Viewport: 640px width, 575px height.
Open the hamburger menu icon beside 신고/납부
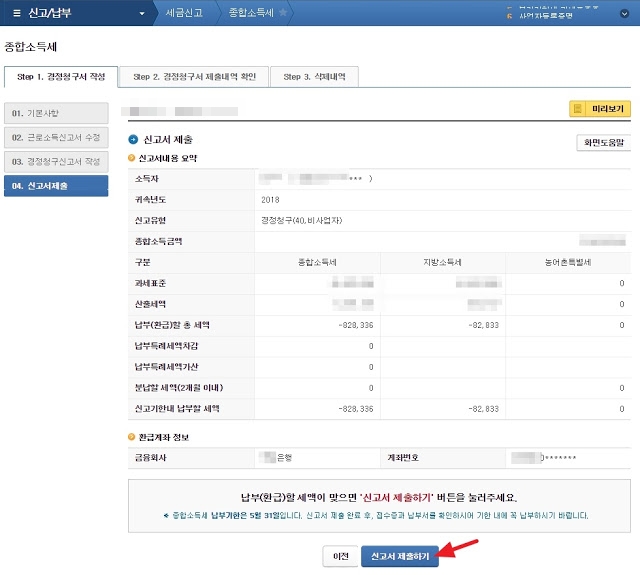[x=17, y=13]
